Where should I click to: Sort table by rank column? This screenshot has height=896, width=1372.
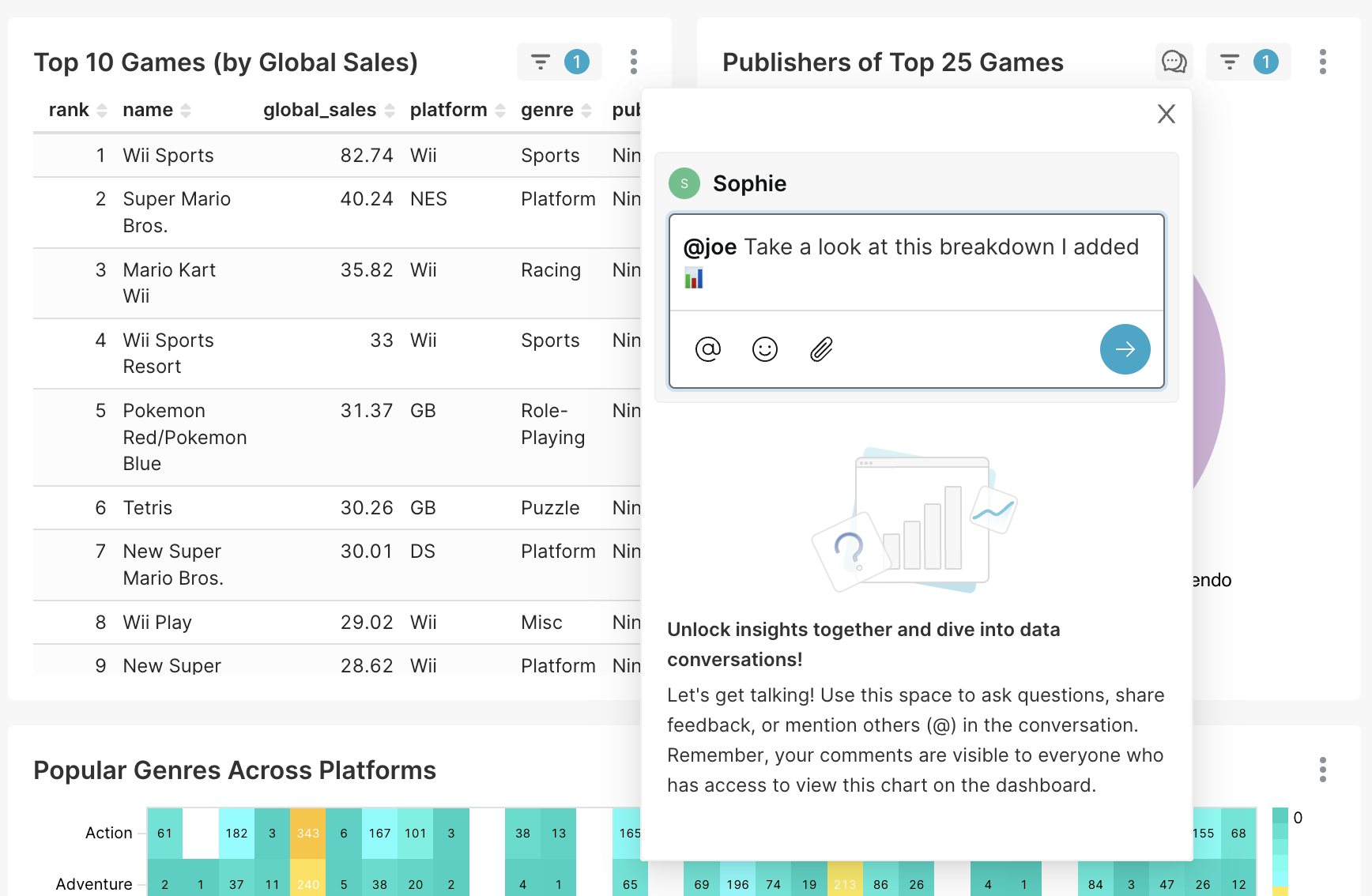pos(77,110)
